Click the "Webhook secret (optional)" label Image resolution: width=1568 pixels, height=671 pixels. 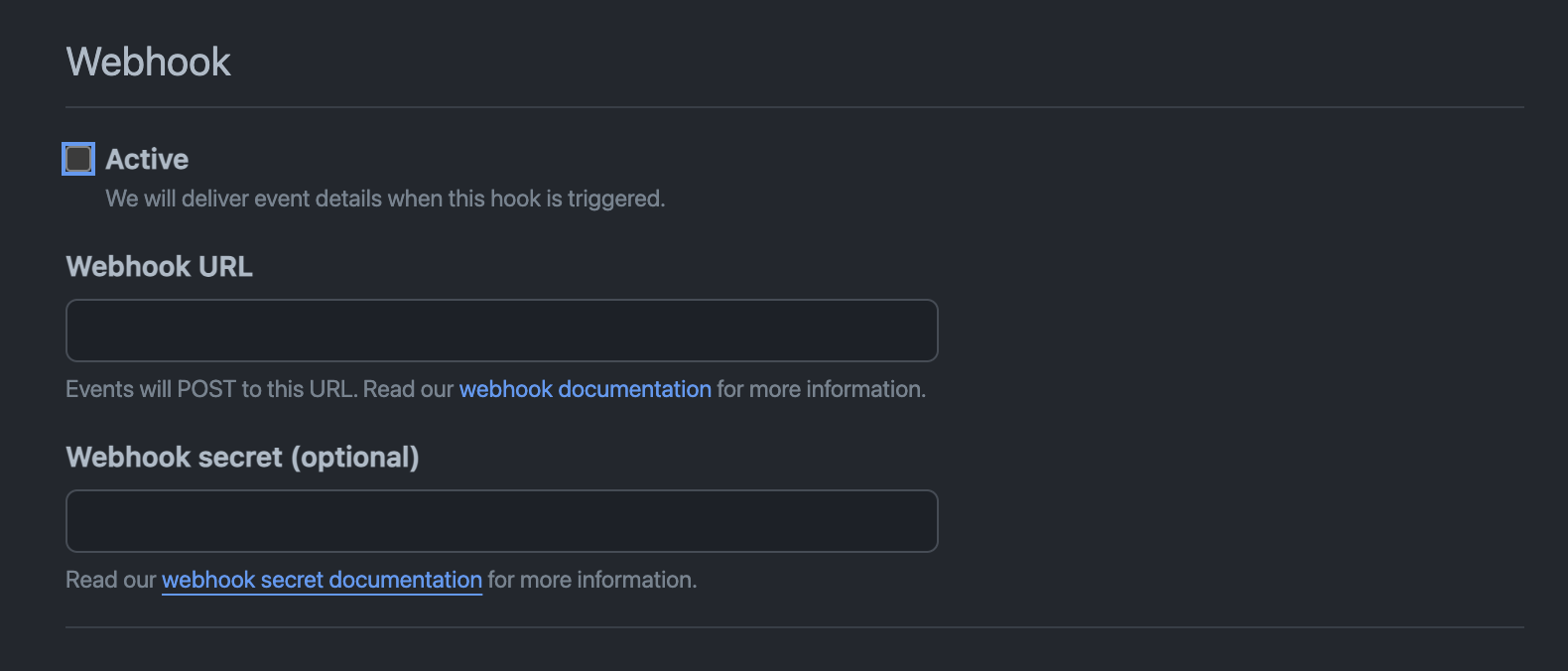242,457
